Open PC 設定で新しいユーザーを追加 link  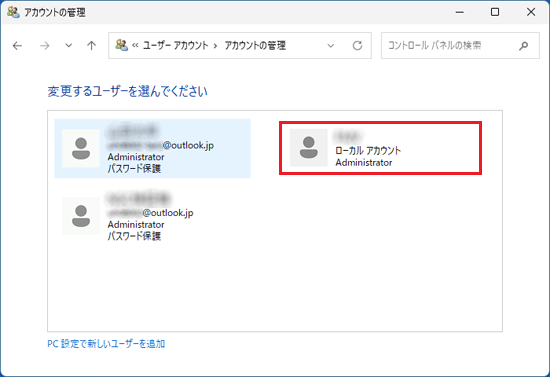pos(106,344)
